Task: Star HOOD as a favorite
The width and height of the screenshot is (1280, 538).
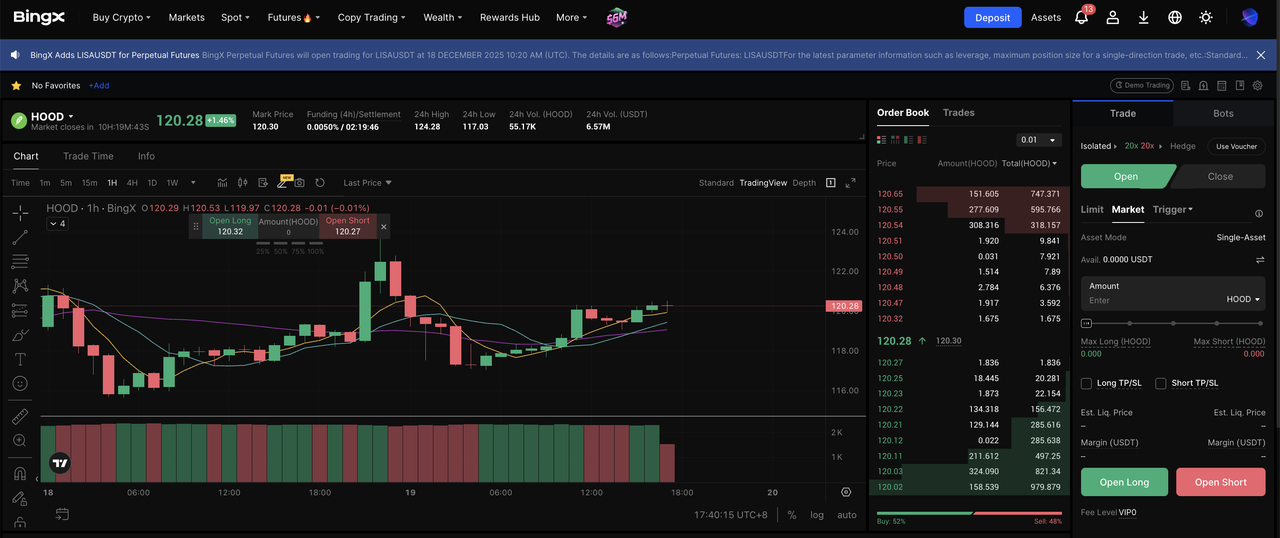Action: [x=16, y=86]
